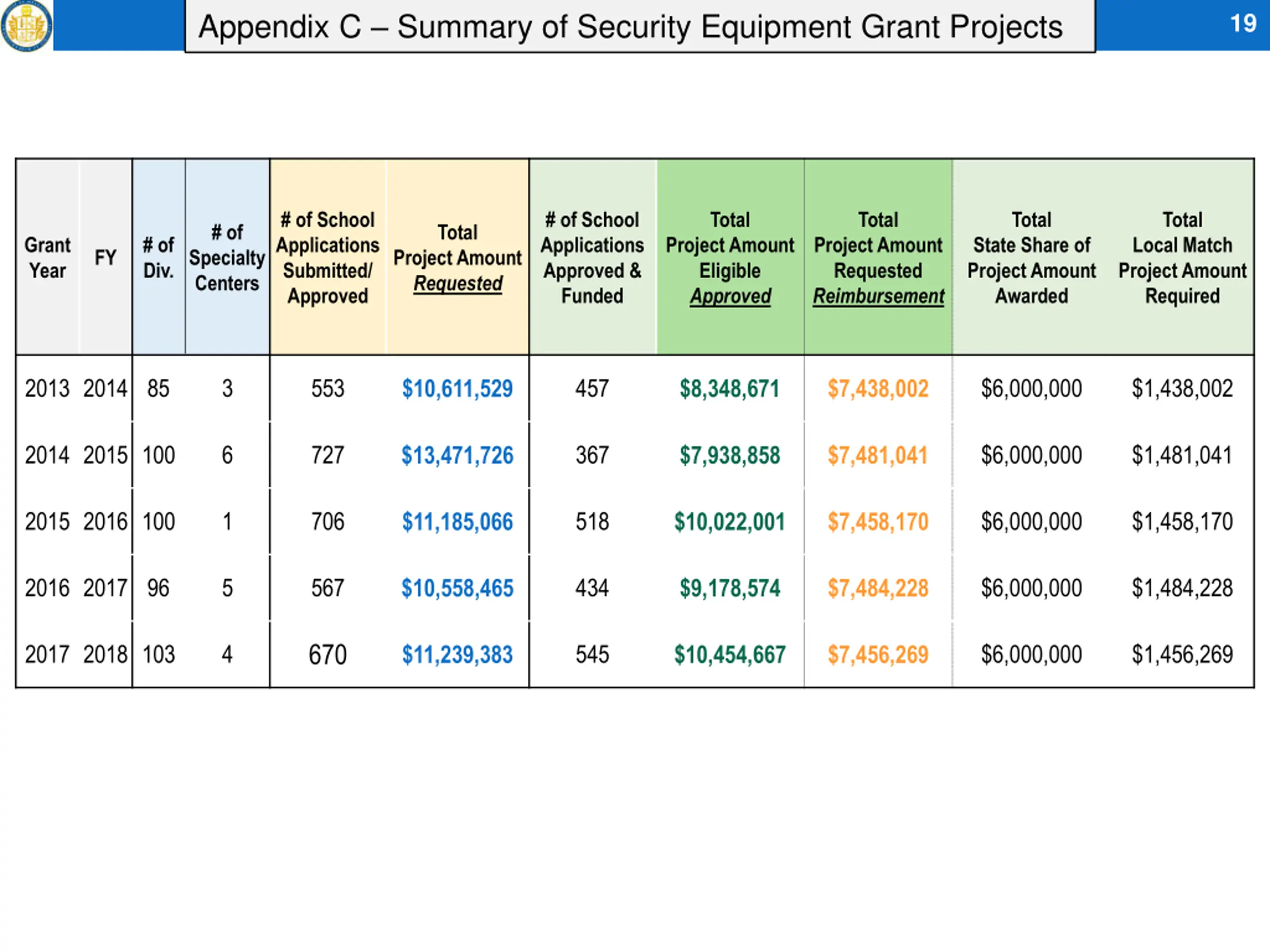Click grant year 2017 in last row
This screenshot has width=1270, height=952.
point(47,655)
